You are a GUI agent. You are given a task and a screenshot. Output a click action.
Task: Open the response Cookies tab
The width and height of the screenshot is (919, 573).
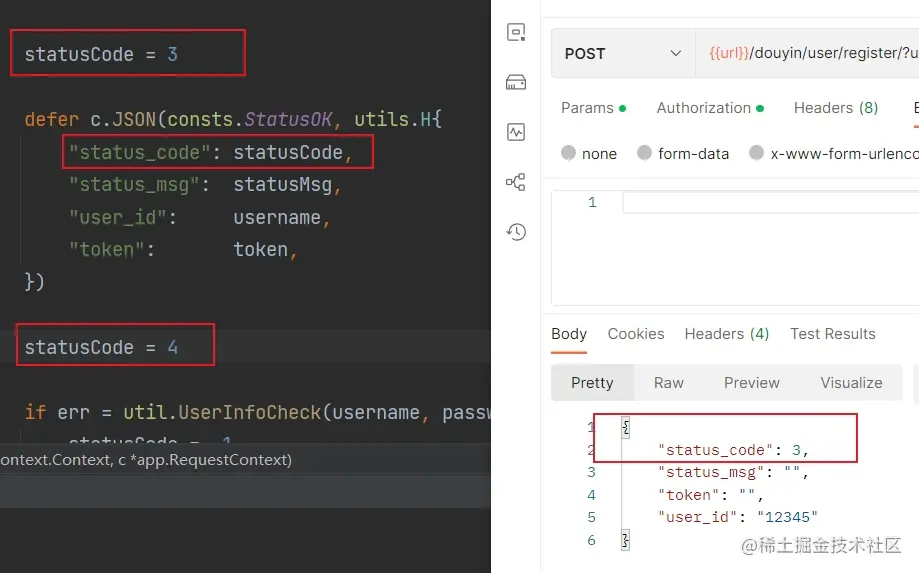[636, 334]
